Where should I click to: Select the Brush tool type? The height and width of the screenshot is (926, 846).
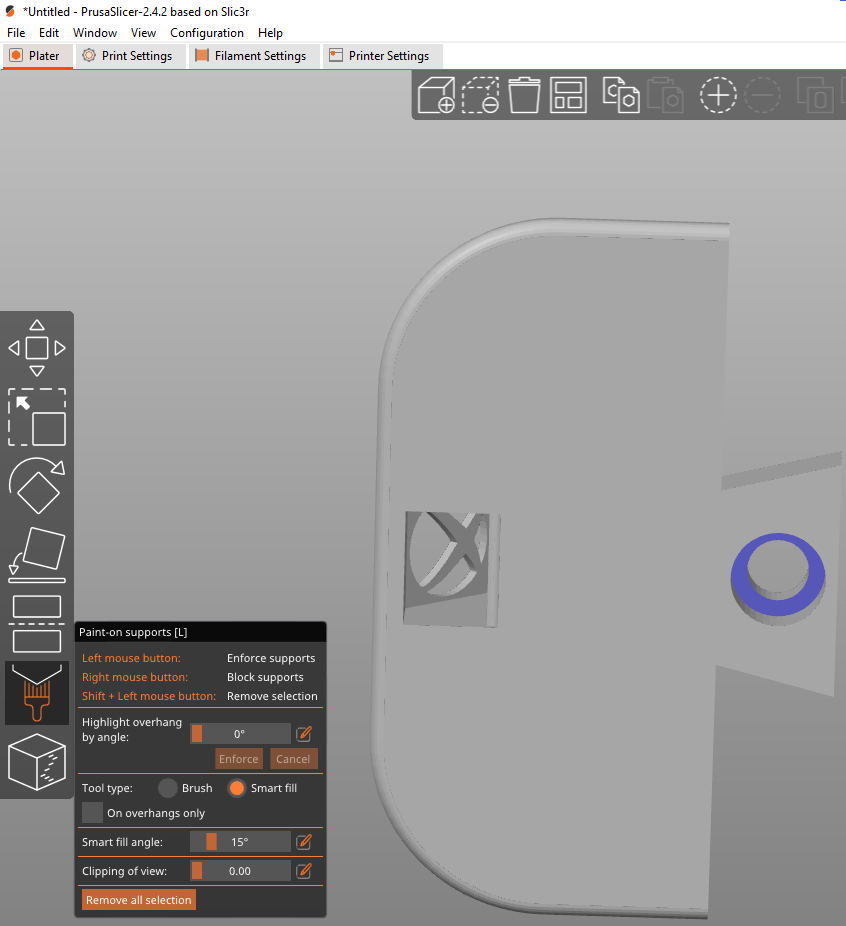point(168,788)
